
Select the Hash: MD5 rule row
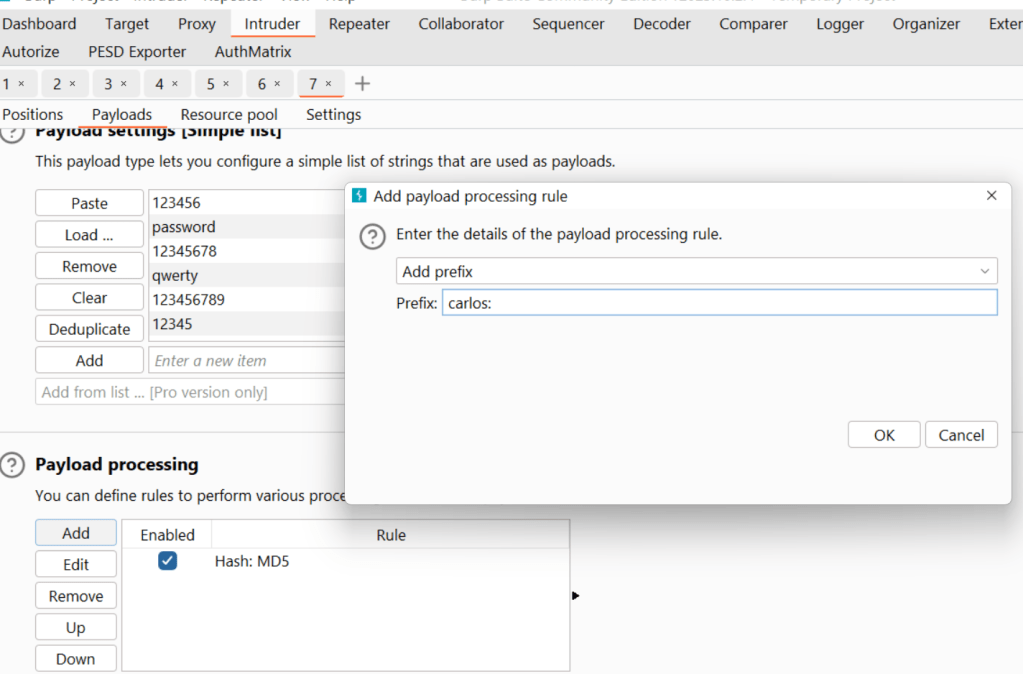[x=390, y=562]
